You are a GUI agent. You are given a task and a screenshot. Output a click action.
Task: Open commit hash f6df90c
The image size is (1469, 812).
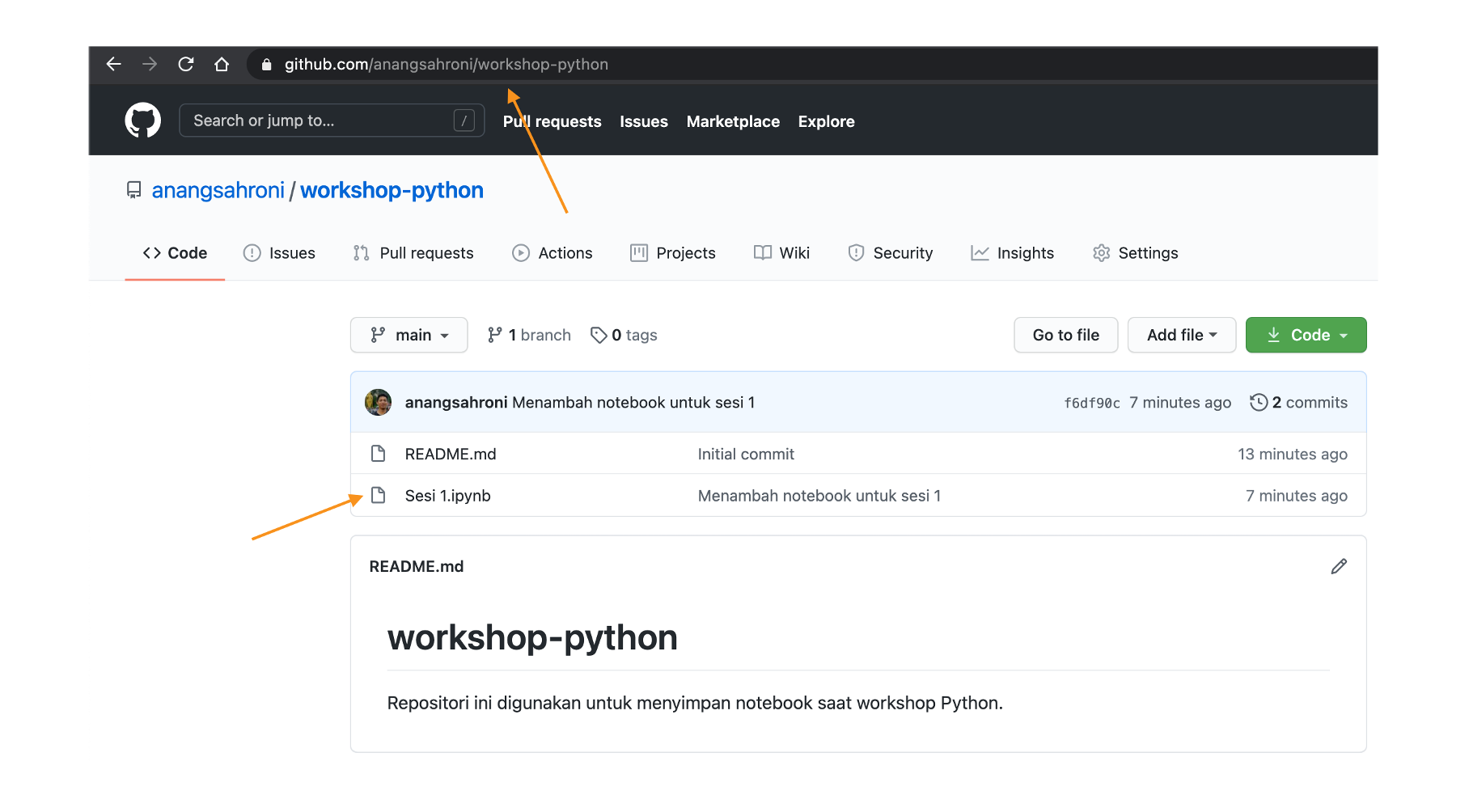point(1092,403)
